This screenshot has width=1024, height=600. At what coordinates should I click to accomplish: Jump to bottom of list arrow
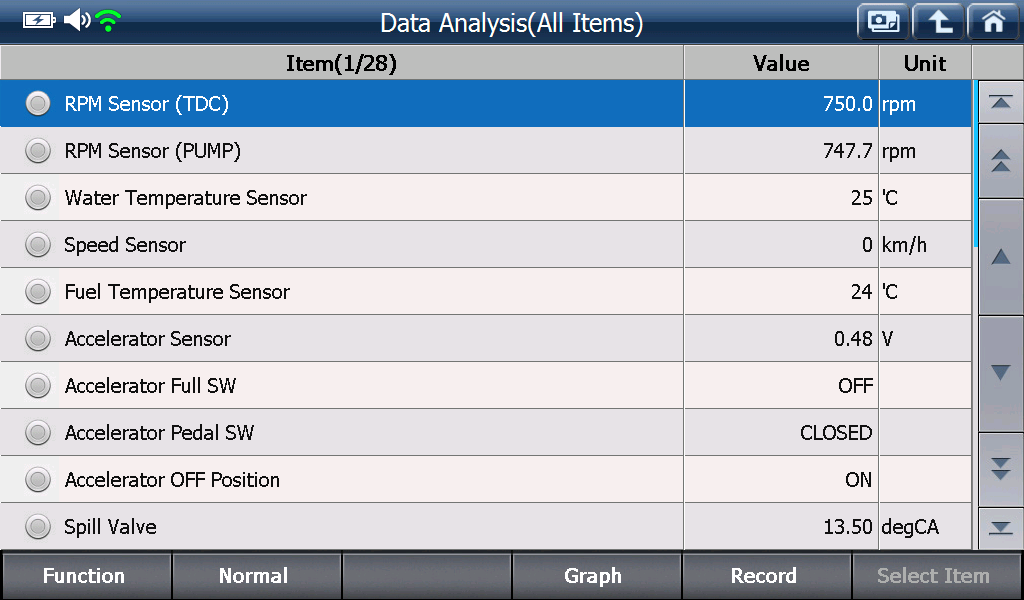point(1000,528)
